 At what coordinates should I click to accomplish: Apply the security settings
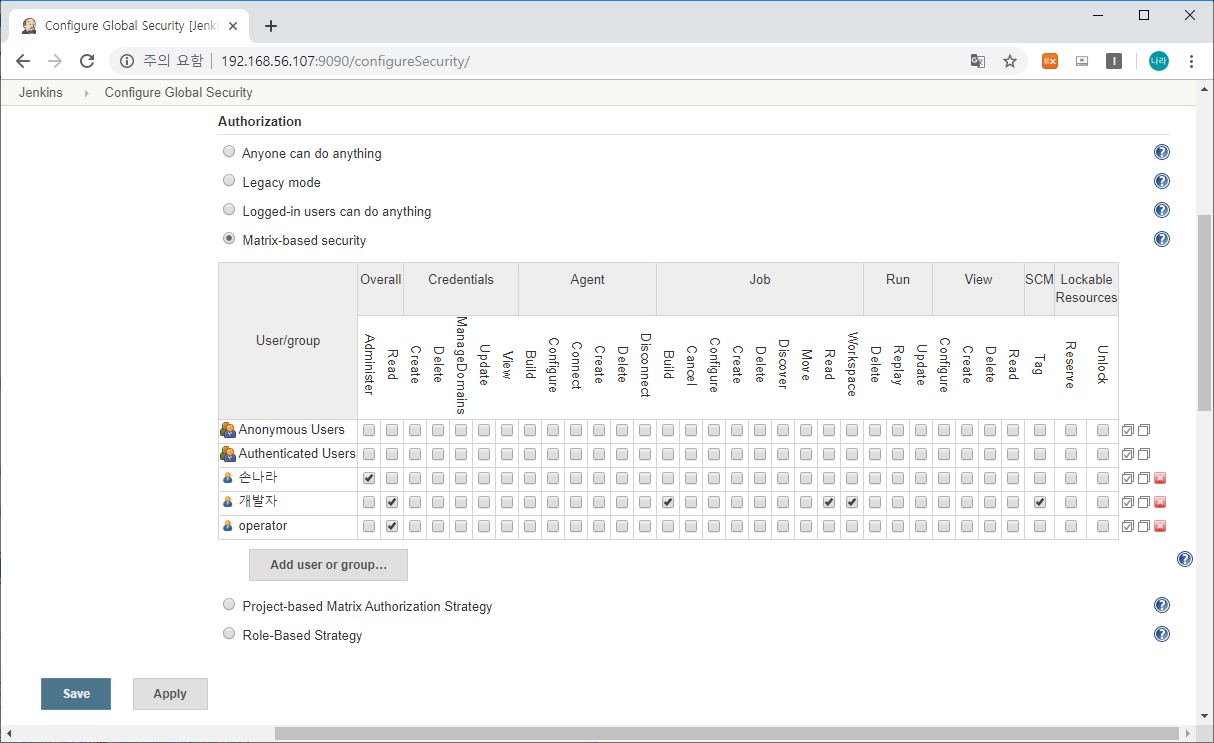click(170, 694)
